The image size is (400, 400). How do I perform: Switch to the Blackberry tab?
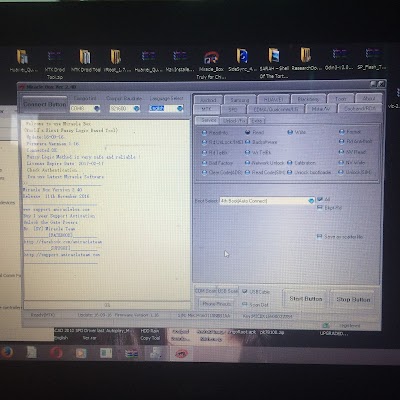(x=308, y=99)
